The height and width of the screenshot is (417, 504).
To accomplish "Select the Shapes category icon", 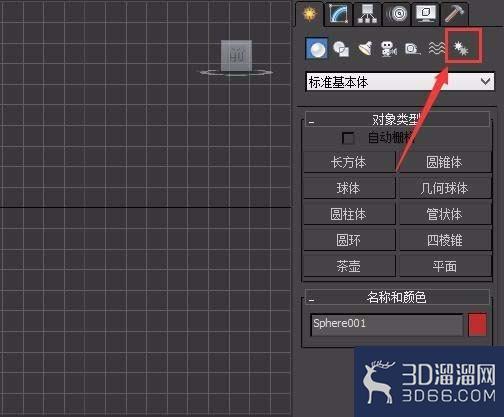I will click(341, 49).
